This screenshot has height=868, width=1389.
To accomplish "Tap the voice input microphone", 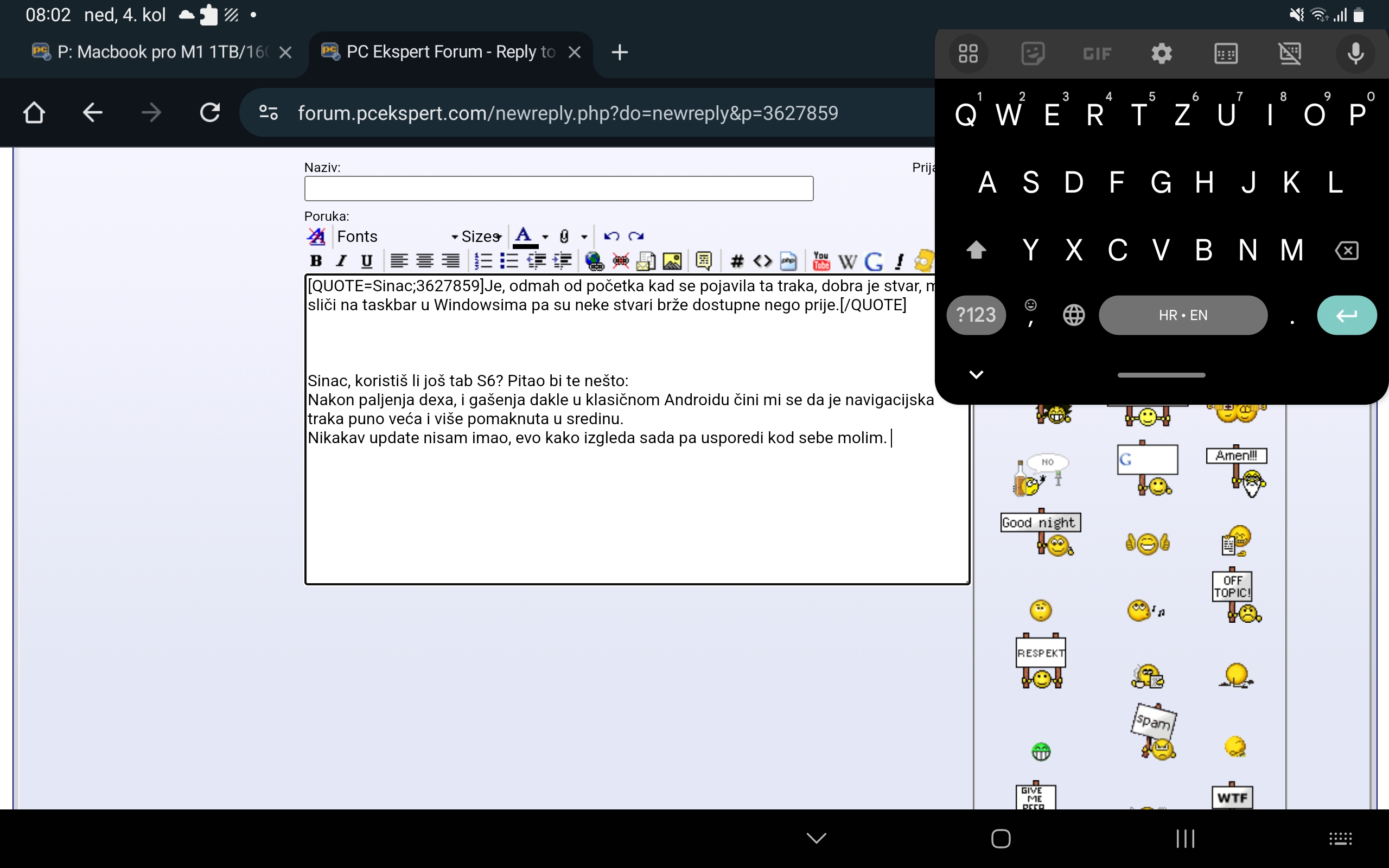I will point(1356,53).
